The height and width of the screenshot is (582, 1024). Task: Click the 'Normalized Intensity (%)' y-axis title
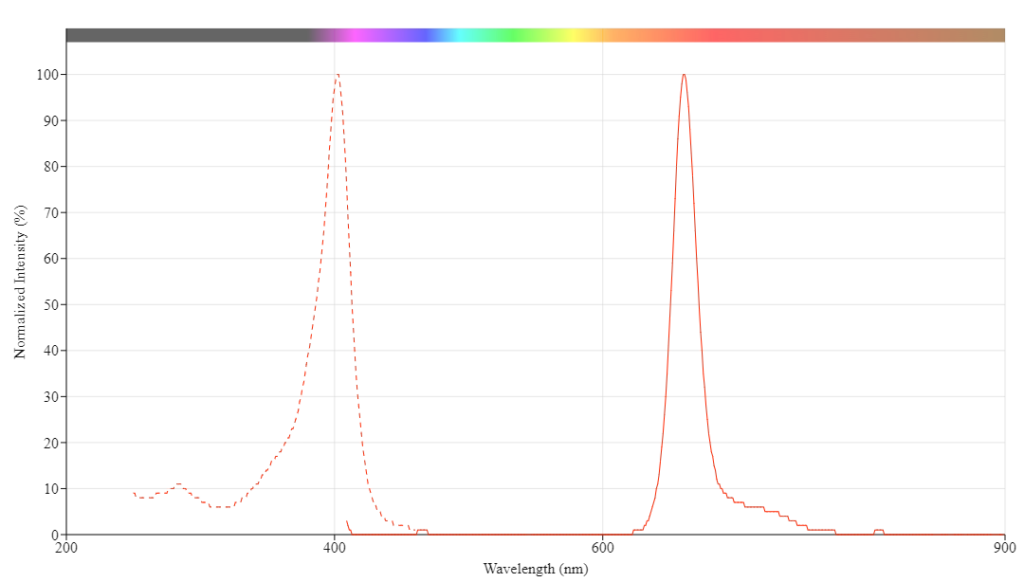click(20, 282)
